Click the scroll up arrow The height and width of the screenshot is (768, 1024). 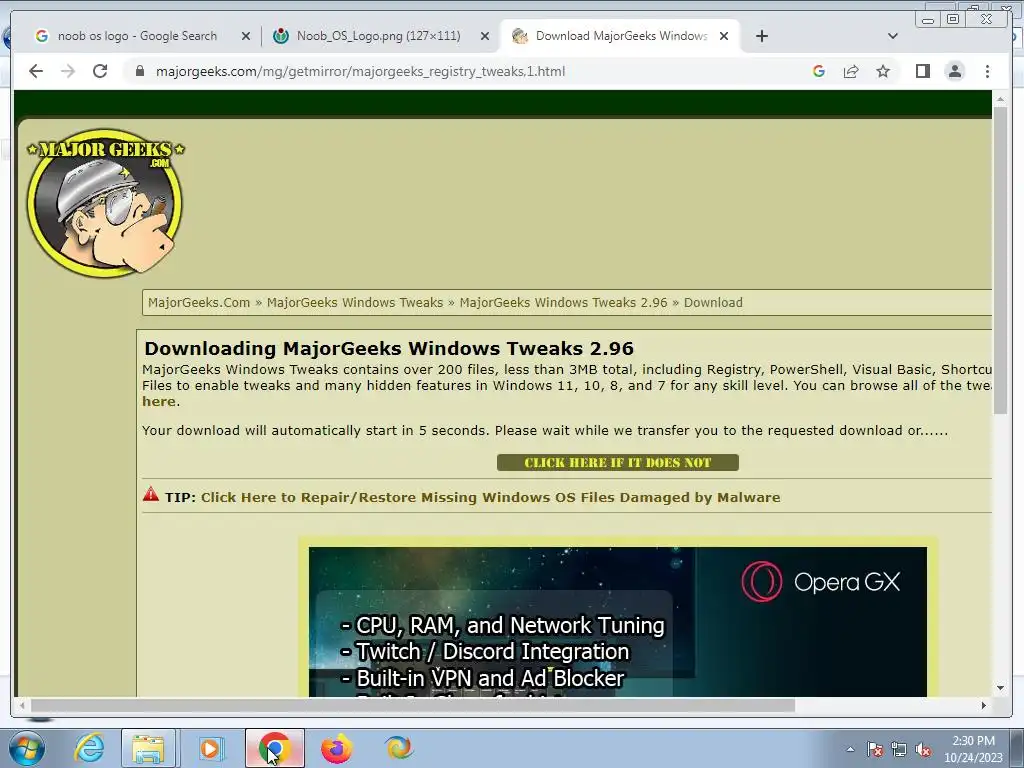(1000, 99)
